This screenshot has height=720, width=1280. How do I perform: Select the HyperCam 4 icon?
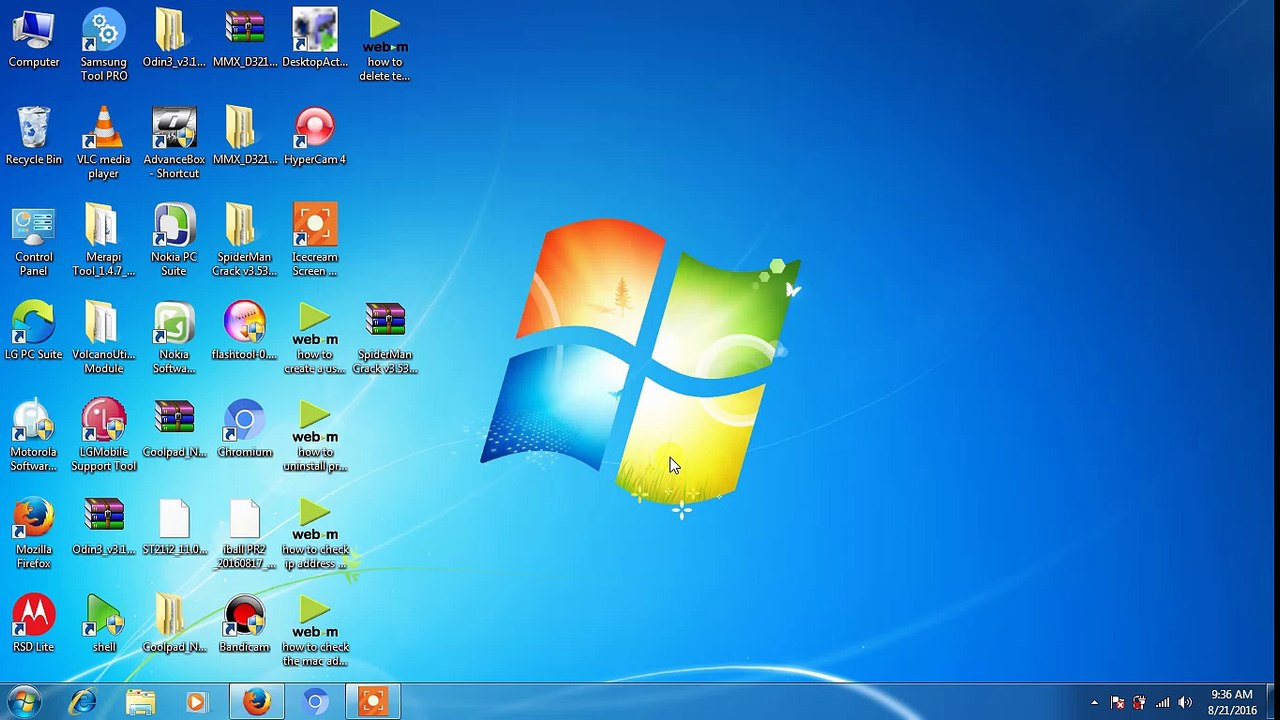tap(315, 137)
